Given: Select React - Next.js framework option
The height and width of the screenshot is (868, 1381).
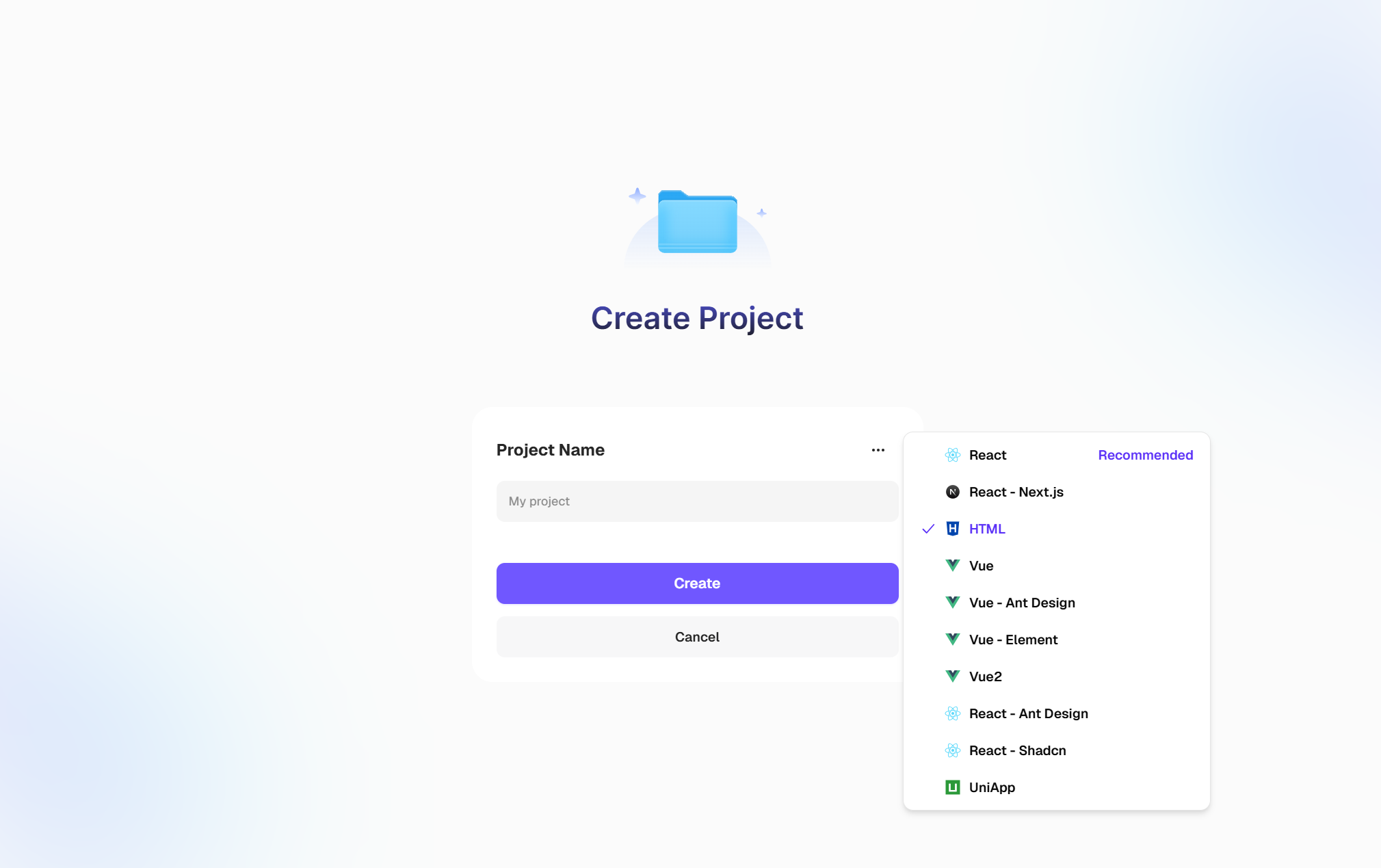Looking at the screenshot, I should pyautogui.click(x=1016, y=492).
